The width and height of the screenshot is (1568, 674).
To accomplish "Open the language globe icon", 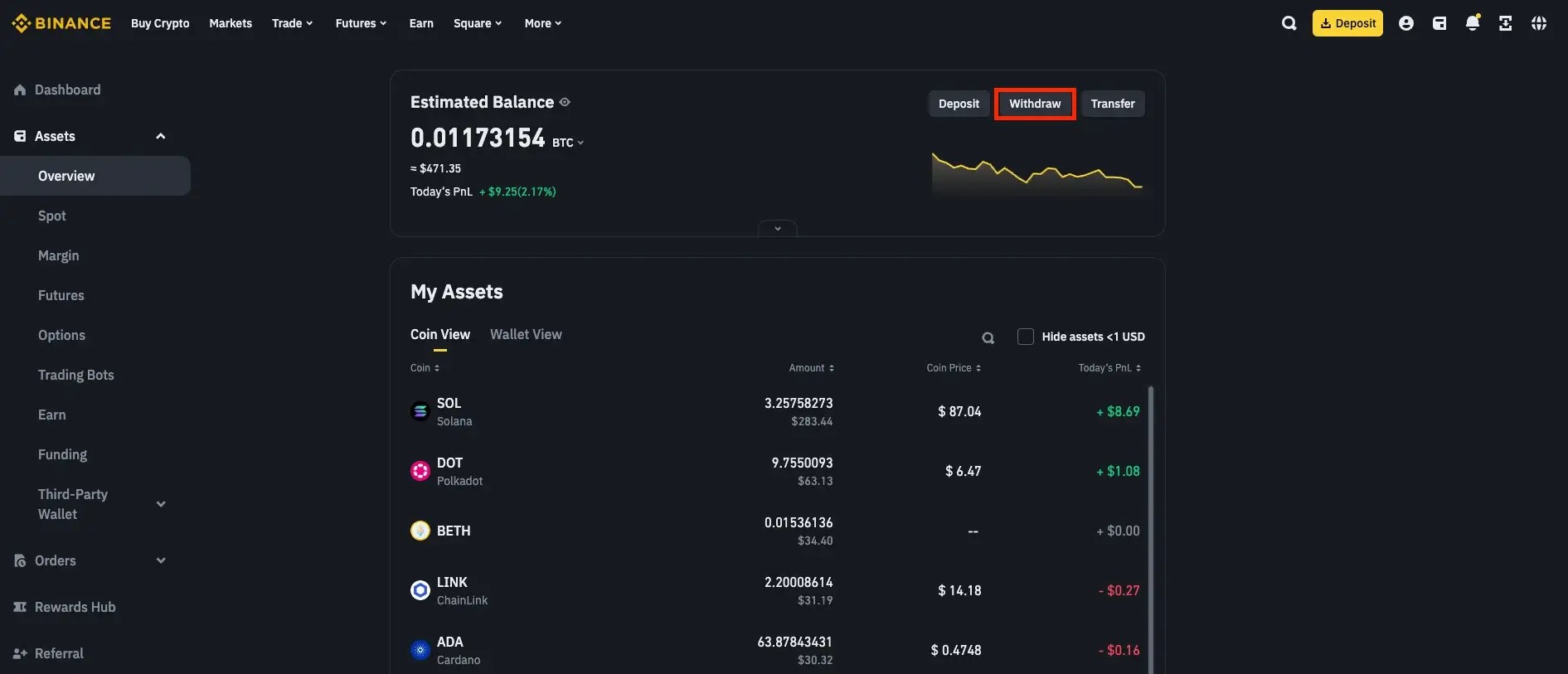I will [1539, 23].
